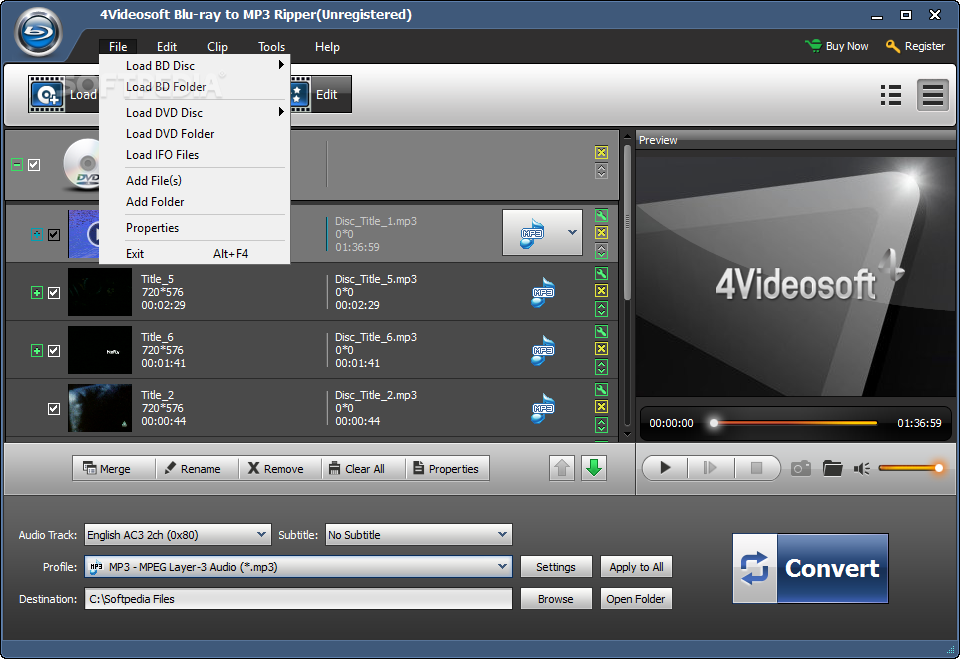960x659 pixels.
Task: Click the preview seek bar
Action: 795,423
